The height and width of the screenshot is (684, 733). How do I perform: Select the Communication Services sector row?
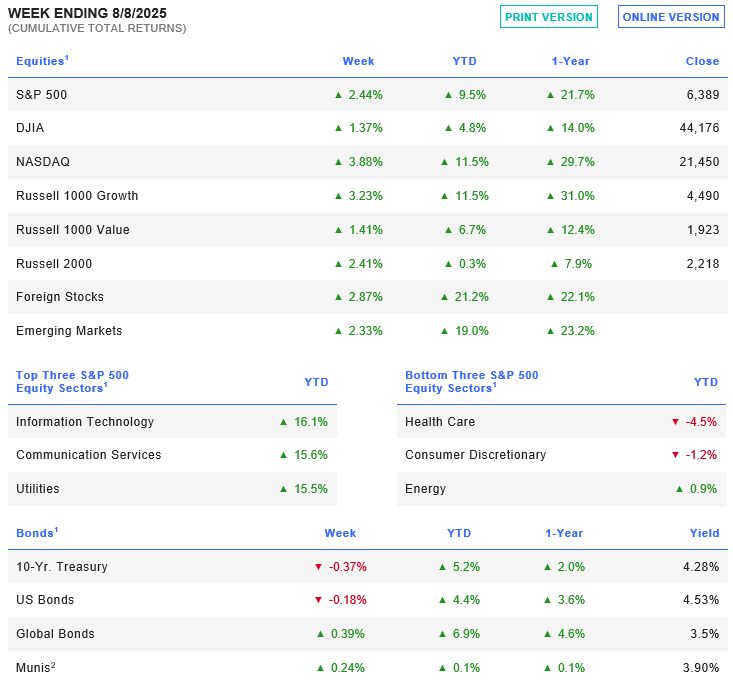pyautogui.click(x=172, y=455)
